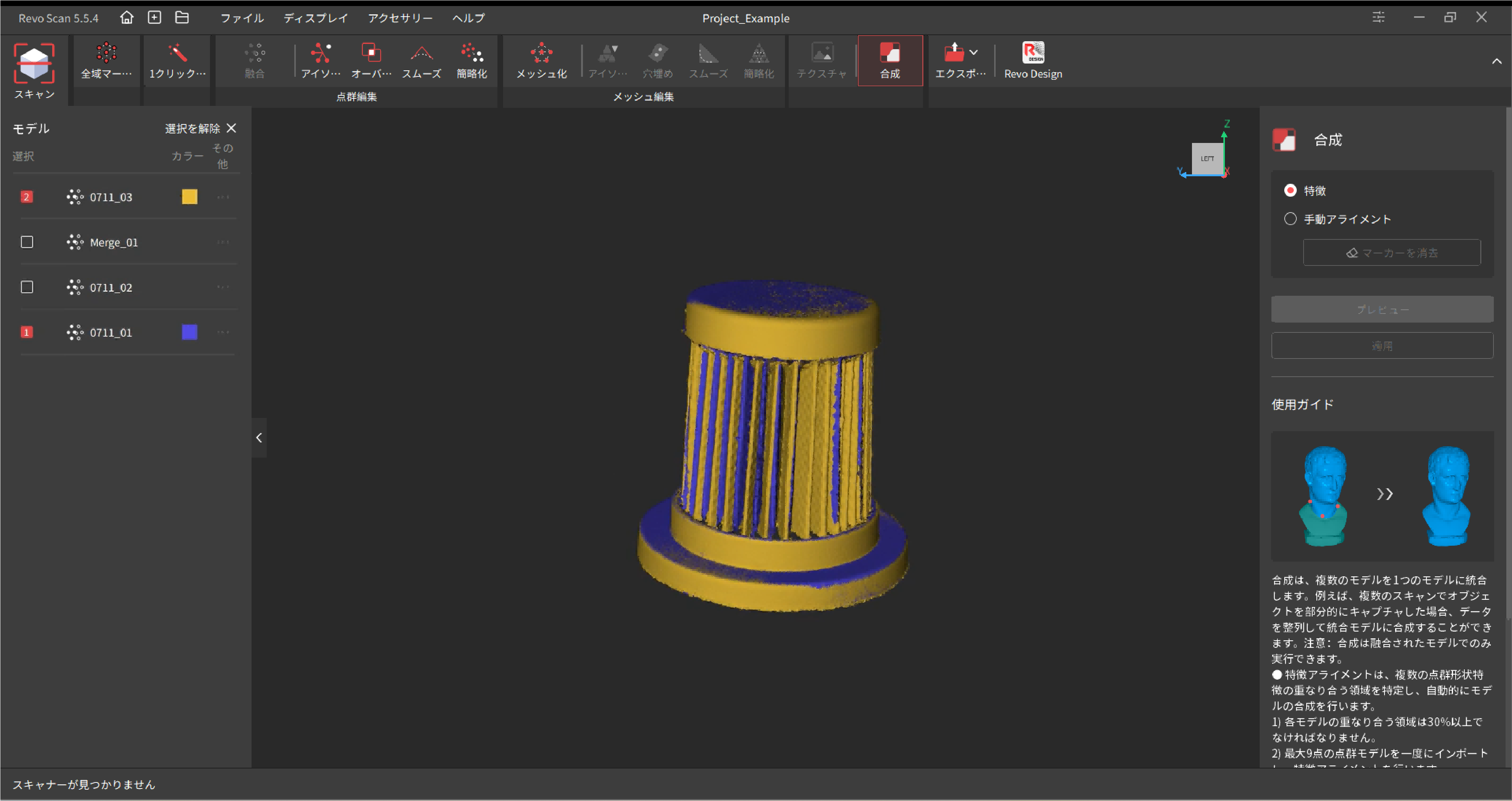Click yellow color swatch of 0711_03
Screen dimensions: 1512x801
(x=190, y=197)
